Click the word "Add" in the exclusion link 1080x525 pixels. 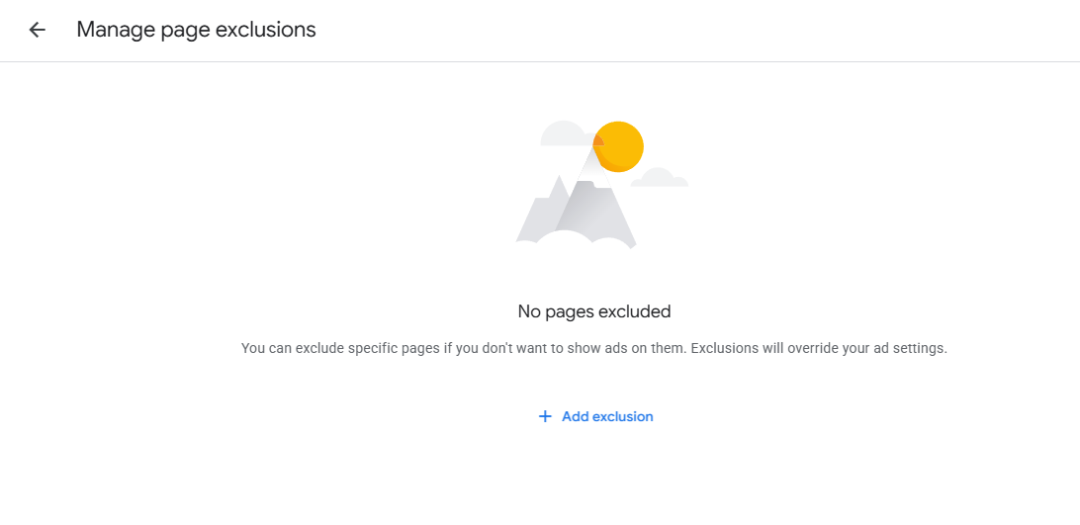[x=575, y=416]
